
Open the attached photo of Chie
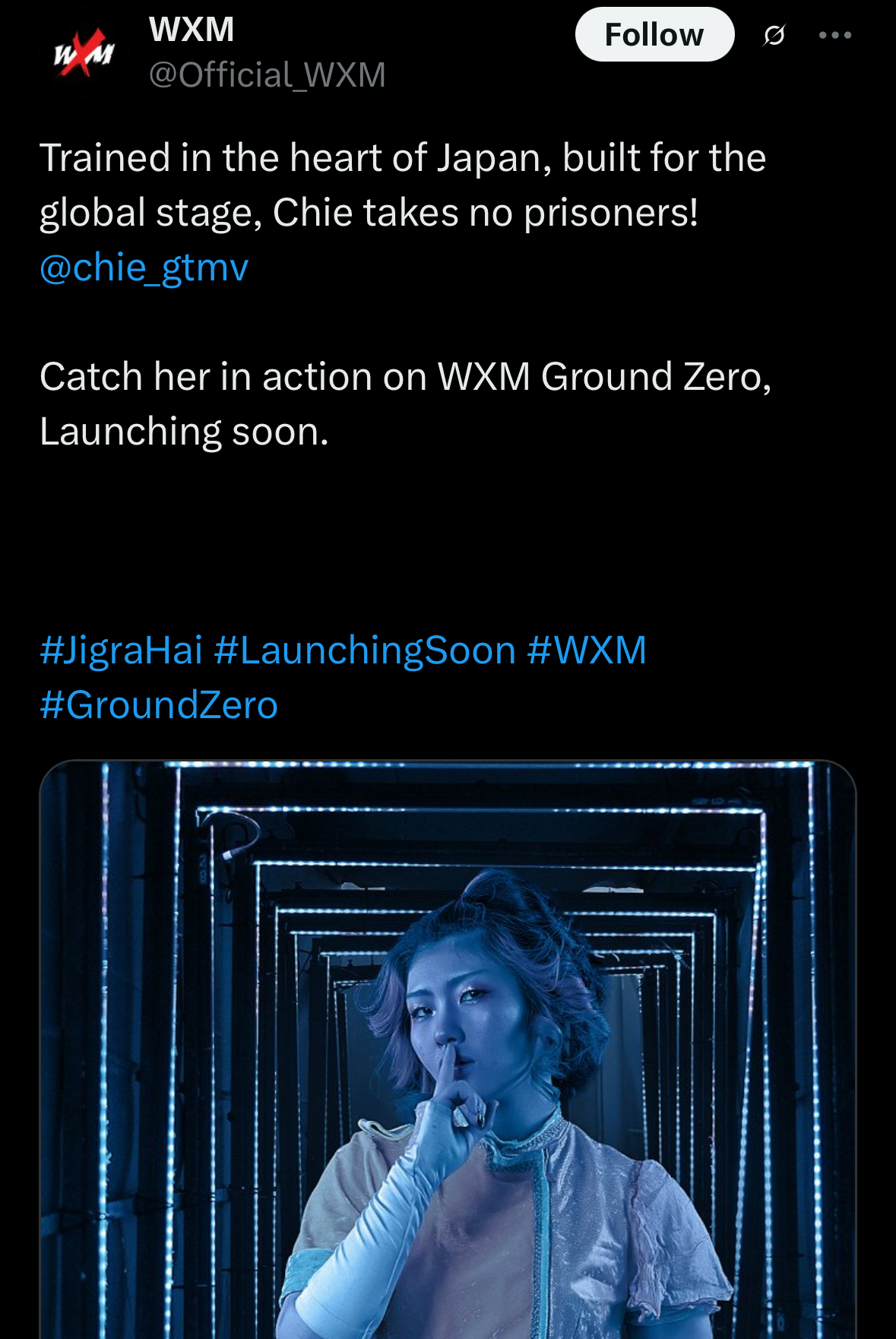[448, 1049]
